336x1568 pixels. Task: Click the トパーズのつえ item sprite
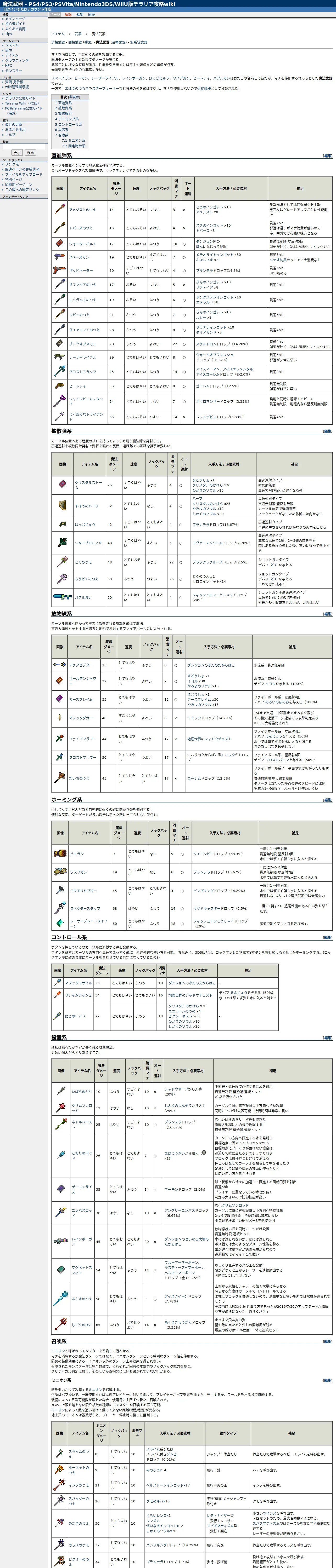(59, 228)
